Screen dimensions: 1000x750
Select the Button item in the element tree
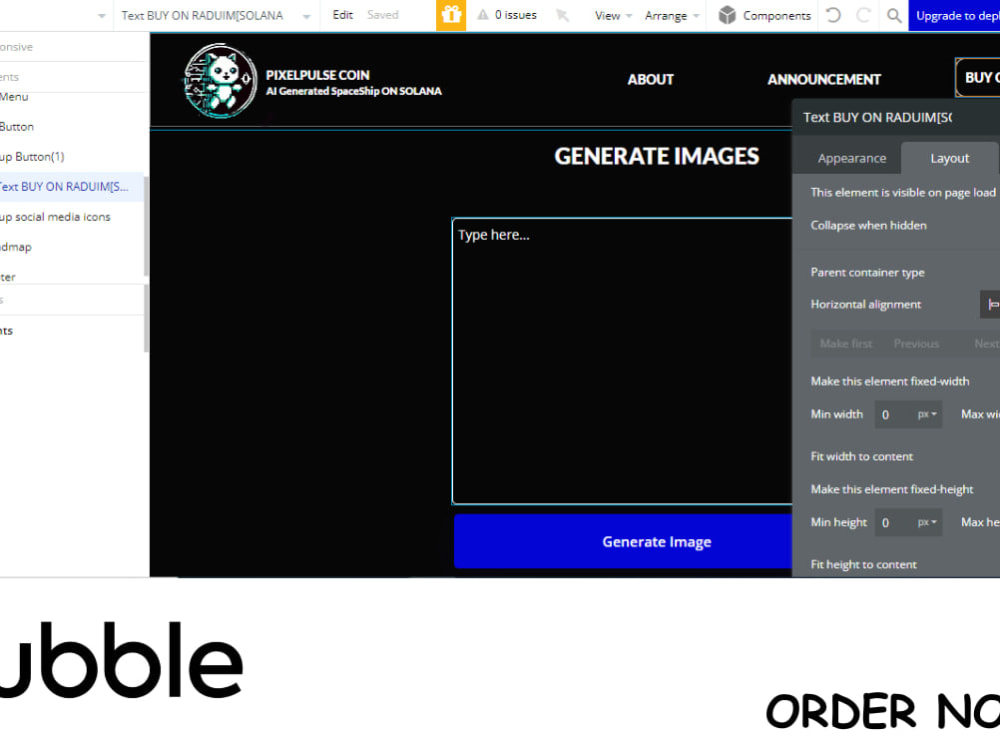point(17,127)
